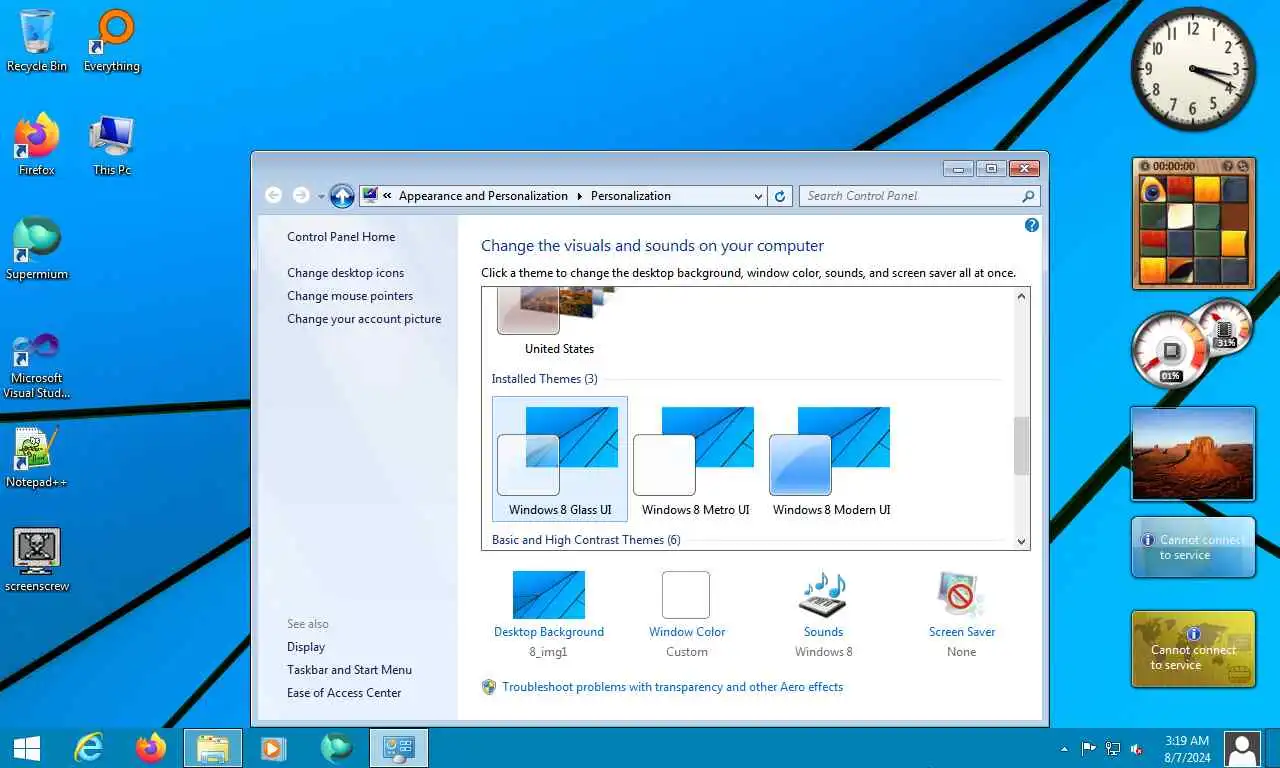Click the puzzle gadget timer pause icon
The width and height of the screenshot is (1280, 768).
click(x=1145, y=166)
